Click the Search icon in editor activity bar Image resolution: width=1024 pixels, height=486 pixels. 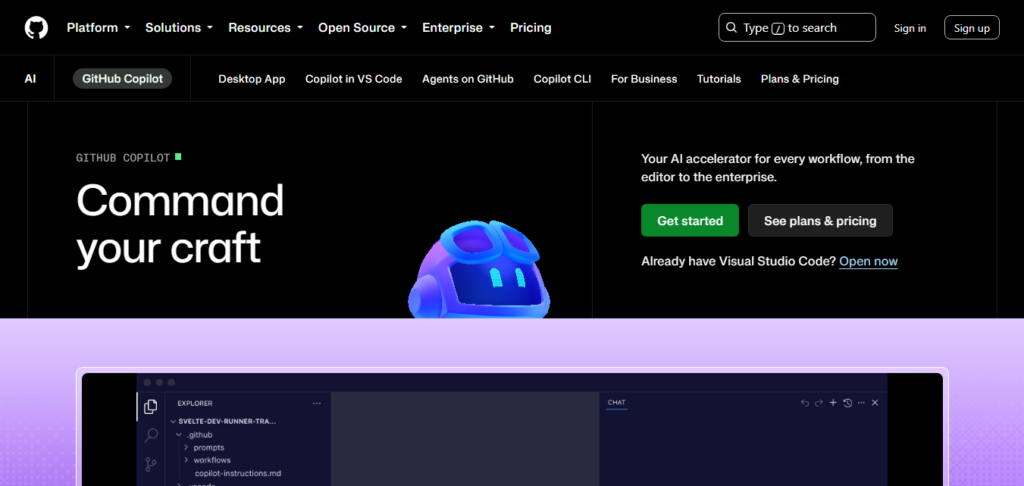150,435
